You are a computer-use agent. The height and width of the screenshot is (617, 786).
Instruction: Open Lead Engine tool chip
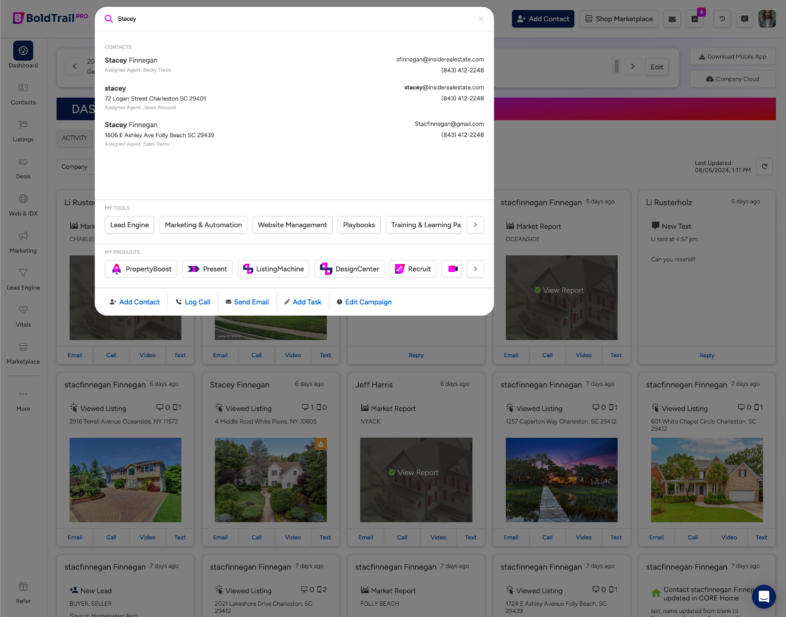[x=129, y=225]
